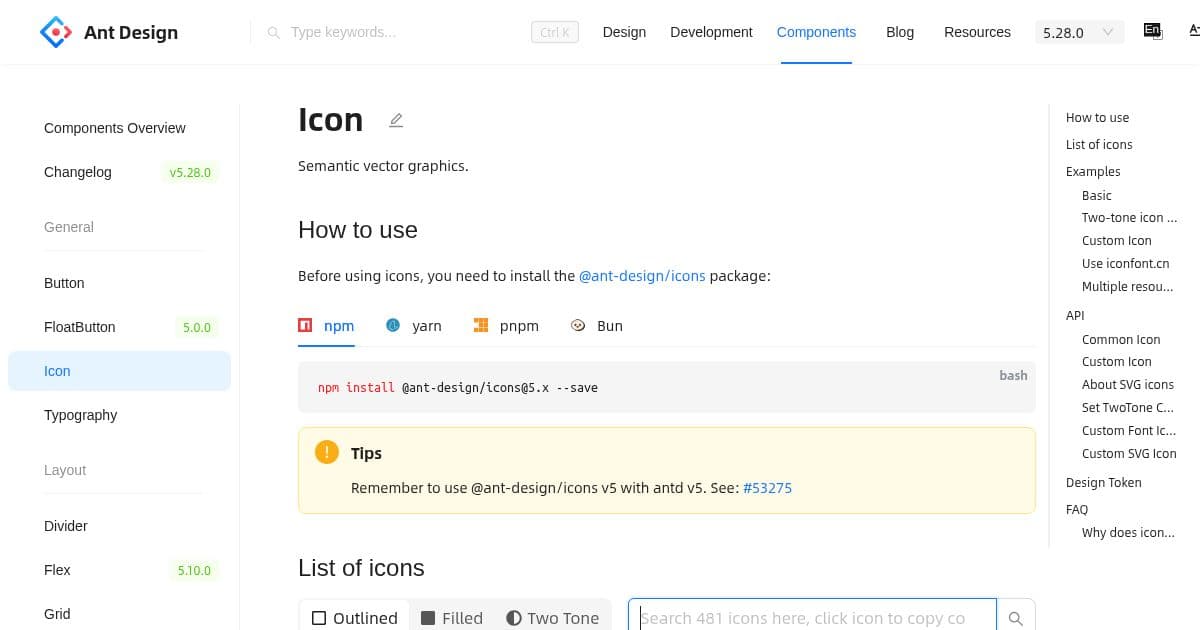Jump to Custom Font Ic... anchor
Image resolution: width=1200 pixels, height=630 pixels.
[1129, 430]
